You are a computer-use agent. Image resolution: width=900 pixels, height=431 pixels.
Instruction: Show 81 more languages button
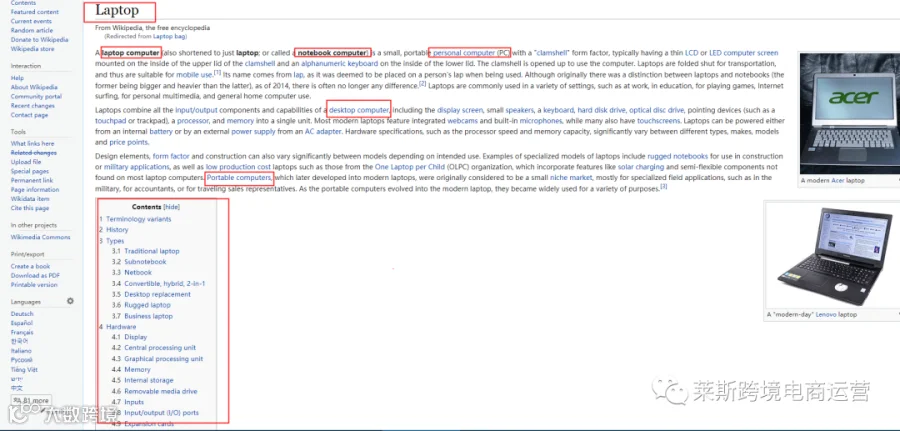pyautogui.click(x=32, y=400)
